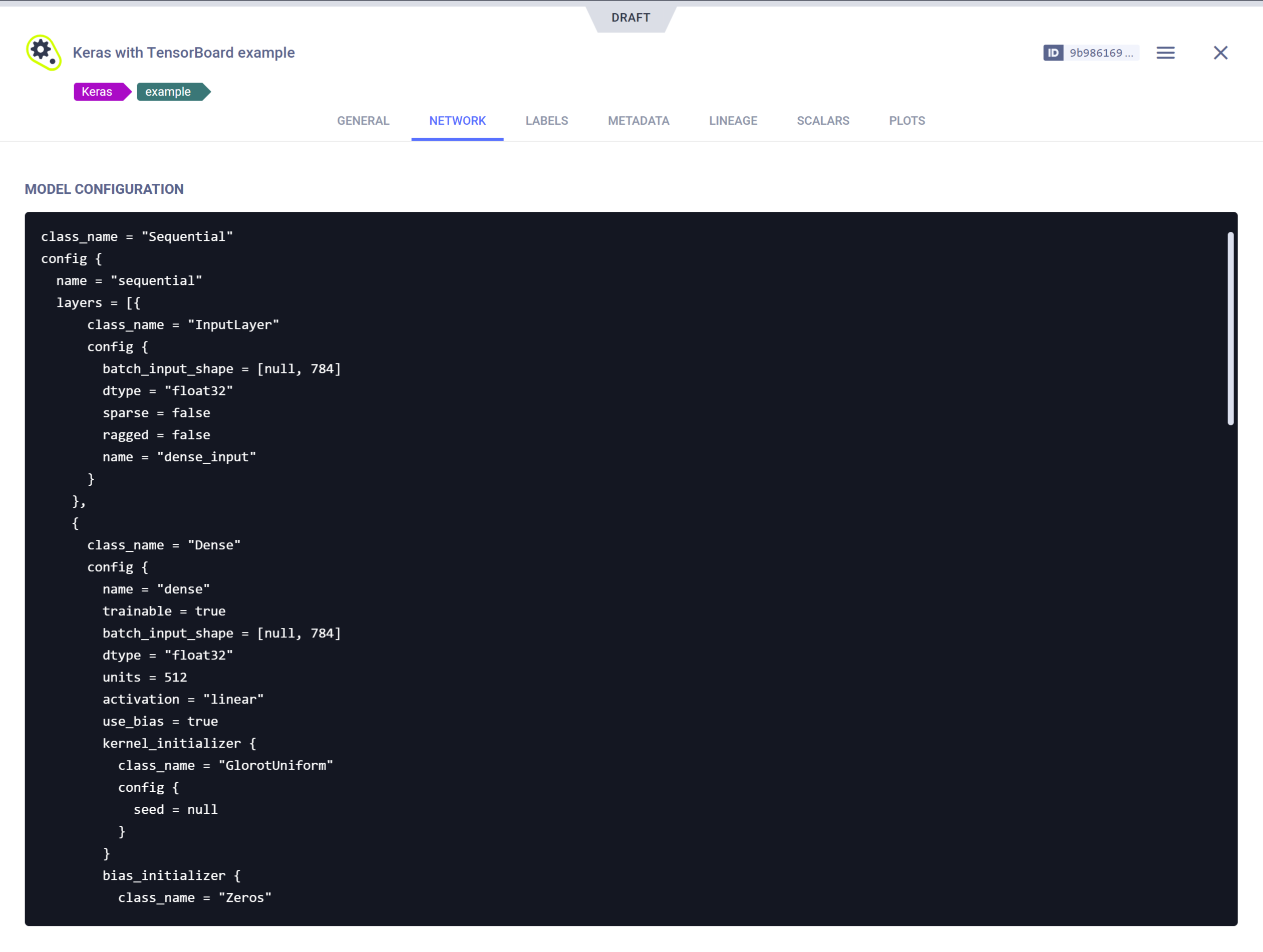The width and height of the screenshot is (1263, 952).
Task: Close the experiment detail panel
Action: click(x=1220, y=53)
